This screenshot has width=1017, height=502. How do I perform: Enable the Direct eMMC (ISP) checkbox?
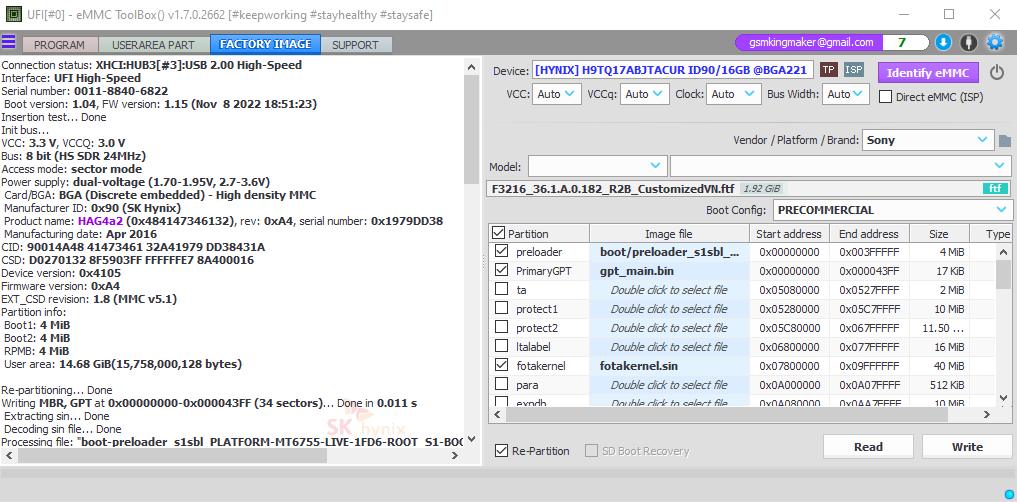885,97
